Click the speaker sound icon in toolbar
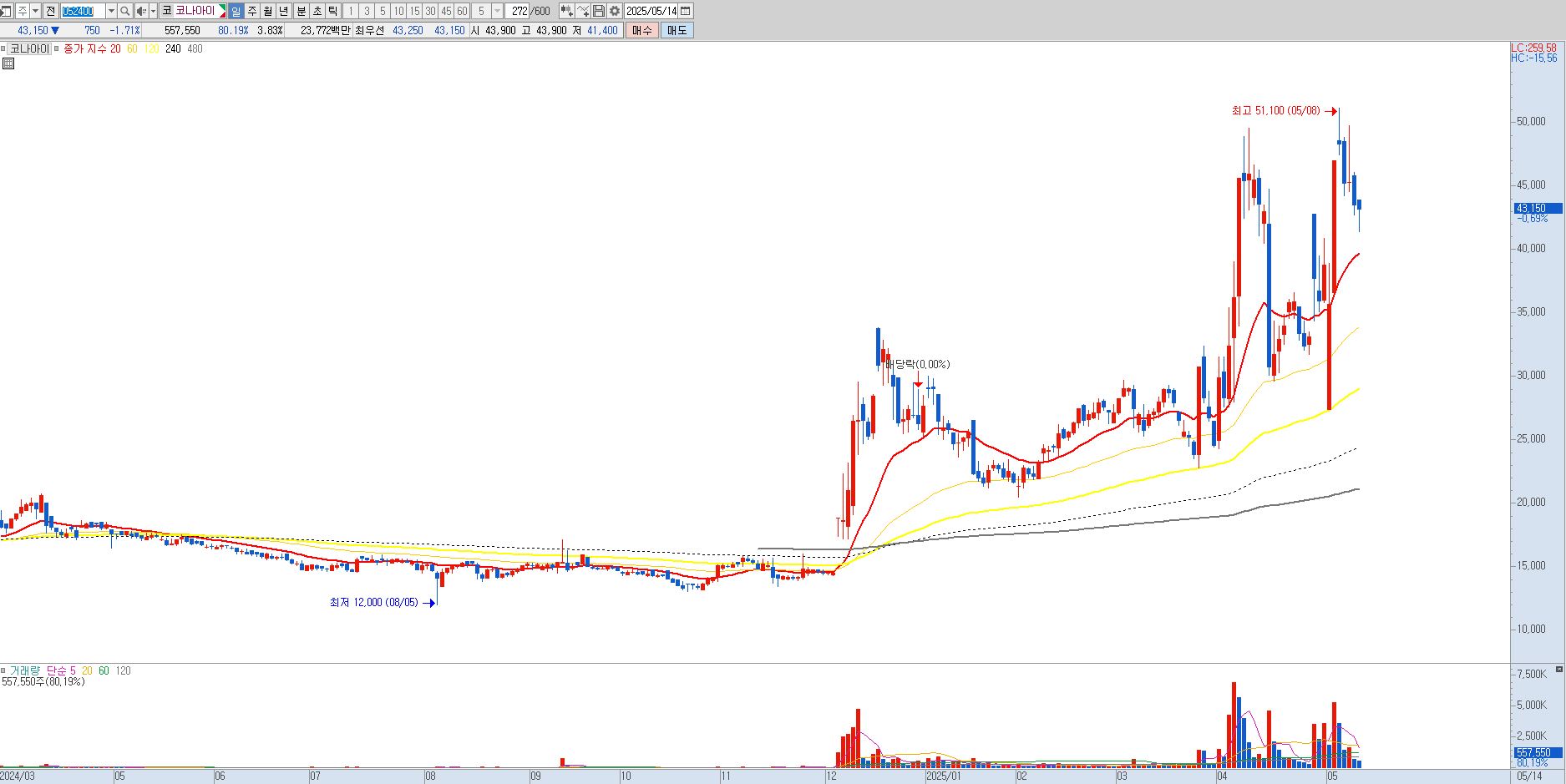Viewport: 1566px width, 784px height. (x=141, y=11)
